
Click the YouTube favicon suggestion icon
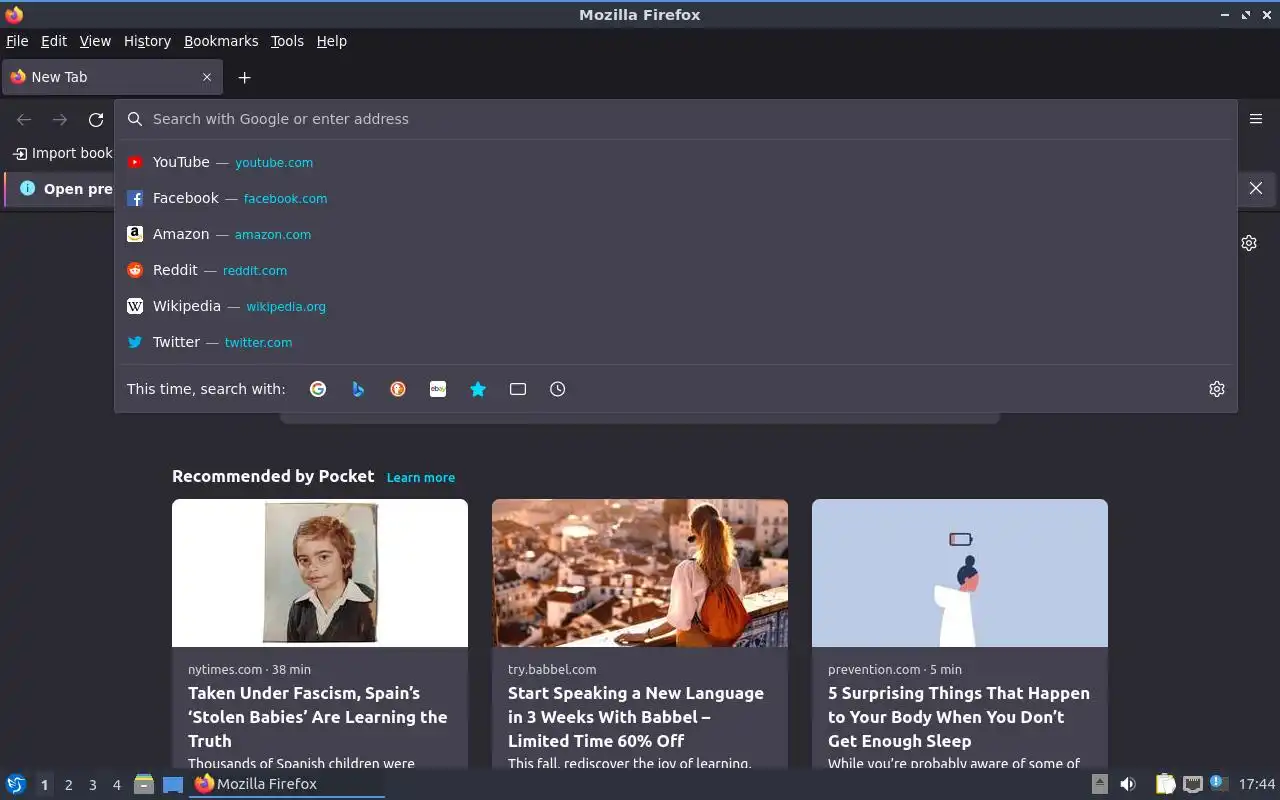point(135,162)
